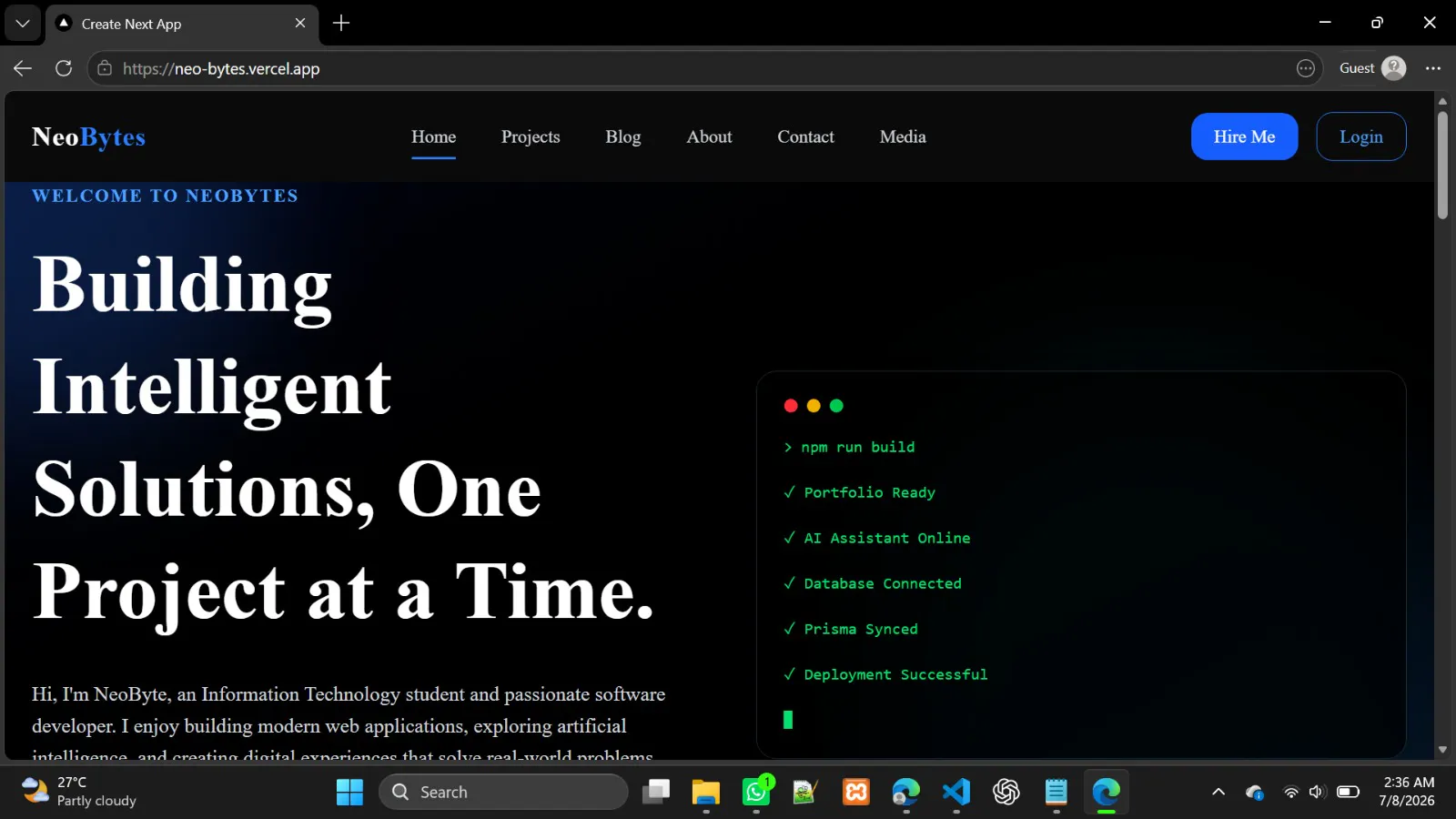Open the Notepad taskbar icon
The height and width of the screenshot is (819, 1456).
1056,792
